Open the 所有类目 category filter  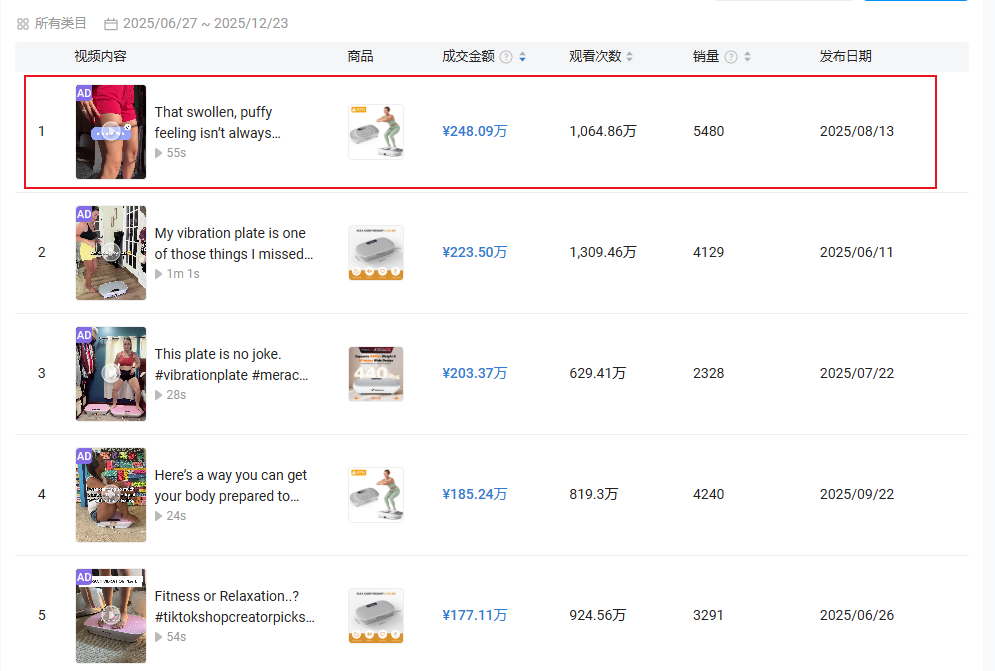point(60,23)
